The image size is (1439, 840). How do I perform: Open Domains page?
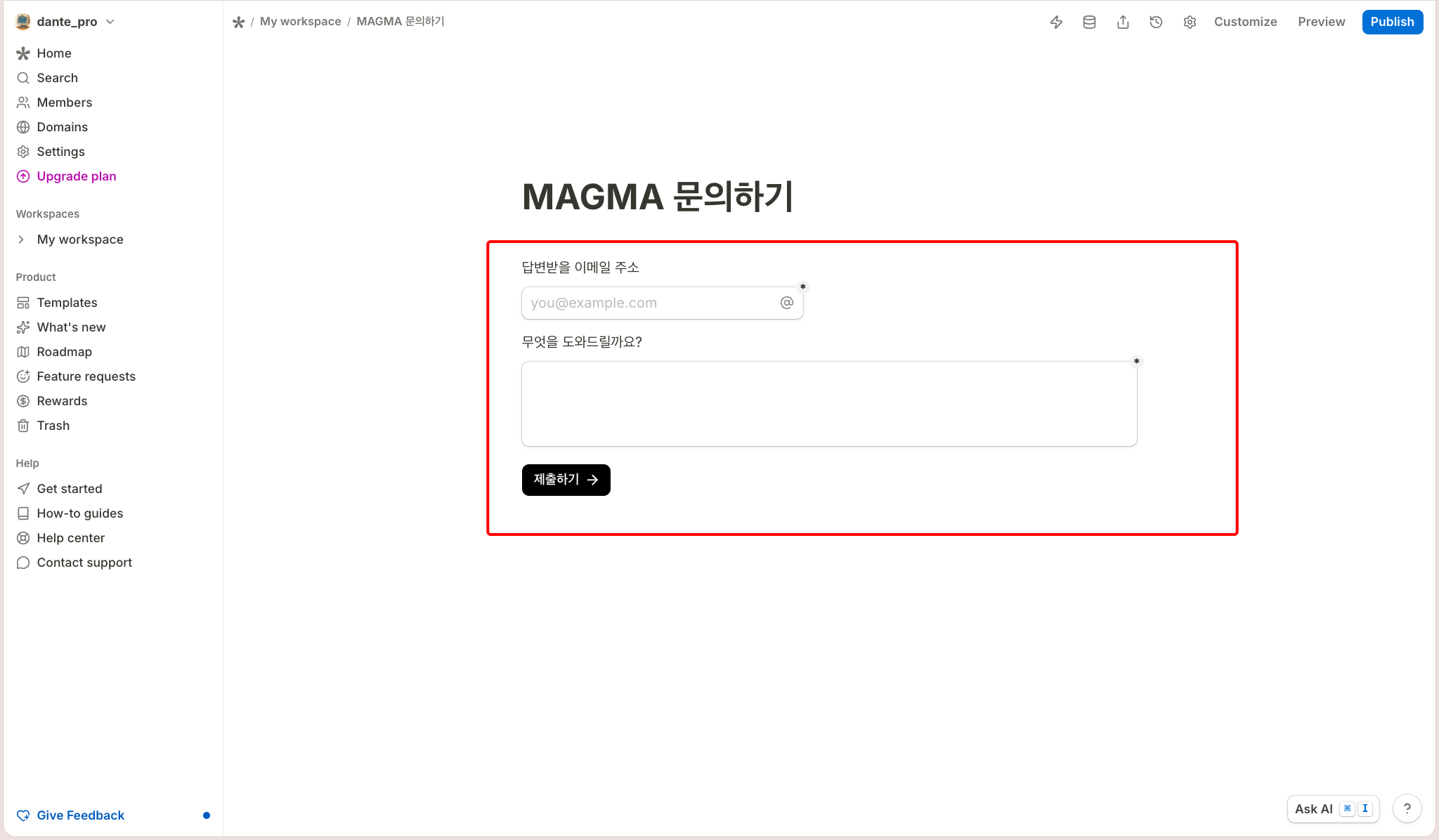point(62,127)
